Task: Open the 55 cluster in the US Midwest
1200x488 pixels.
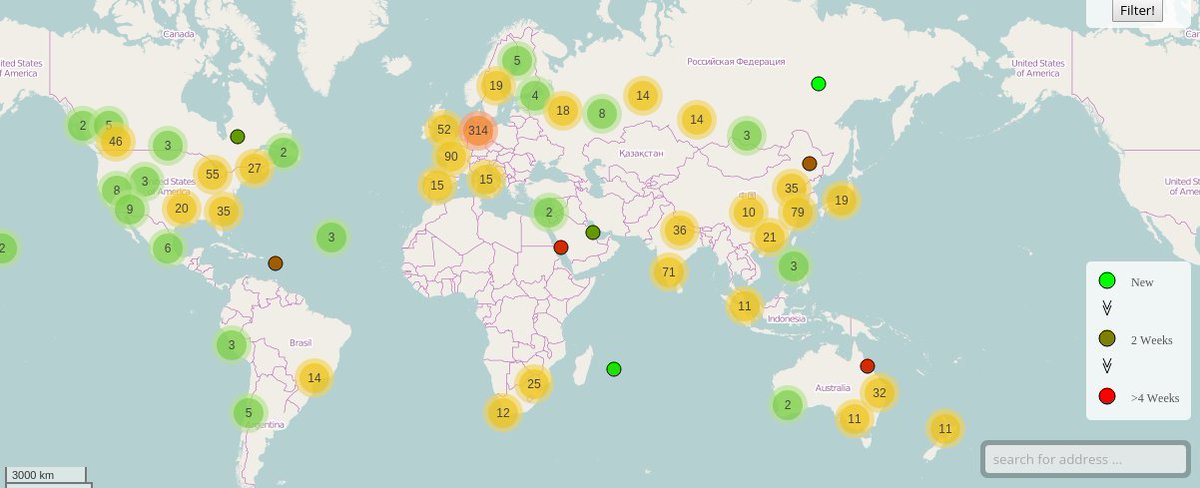Action: (212, 174)
